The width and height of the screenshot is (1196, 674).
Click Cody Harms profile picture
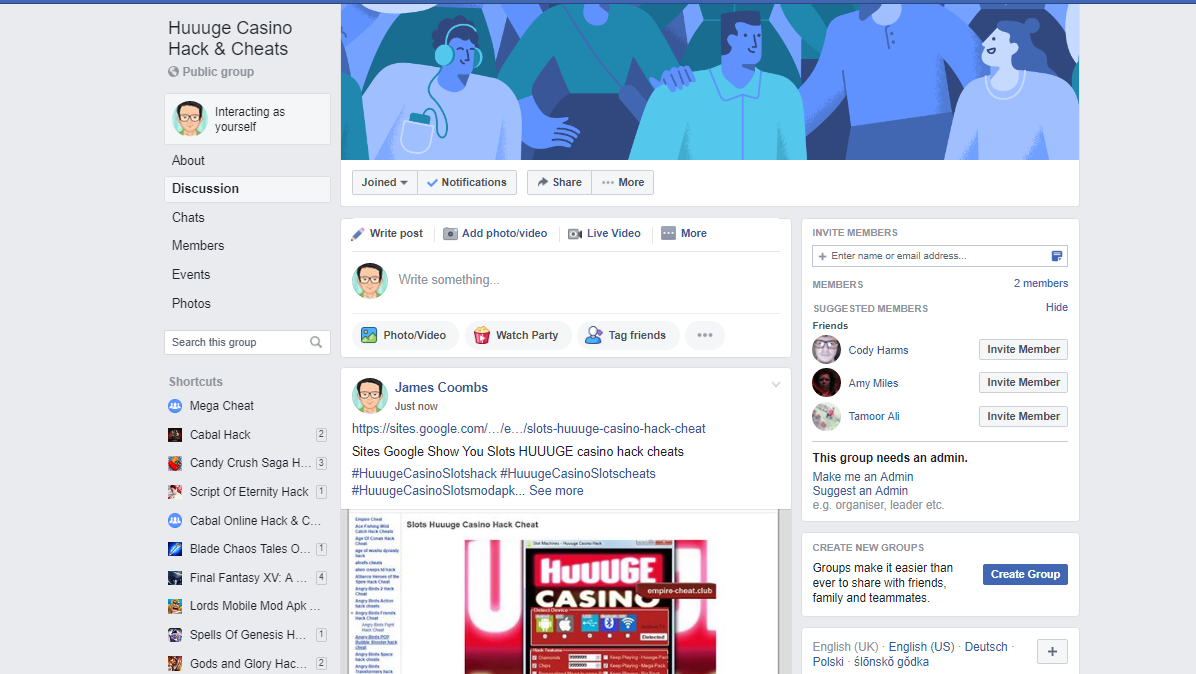(x=826, y=350)
